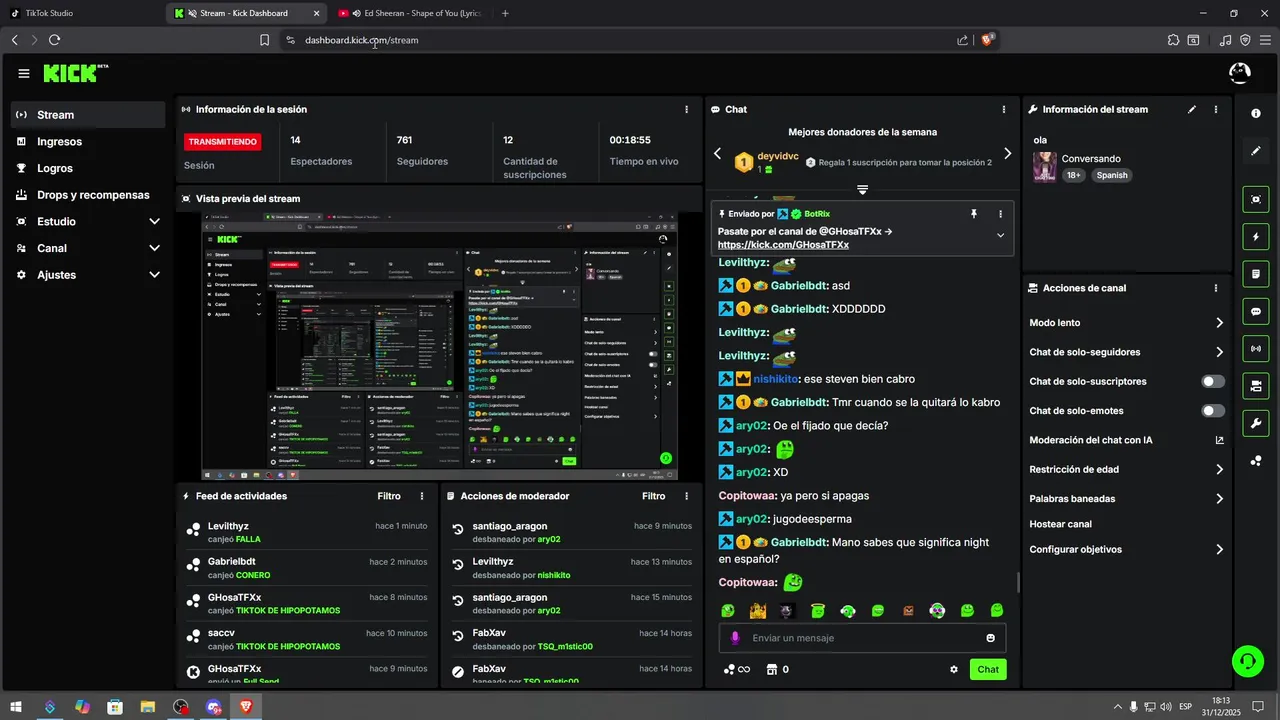Open the user avatar menu at top right
The height and width of the screenshot is (720, 1280).
pos(1239,73)
